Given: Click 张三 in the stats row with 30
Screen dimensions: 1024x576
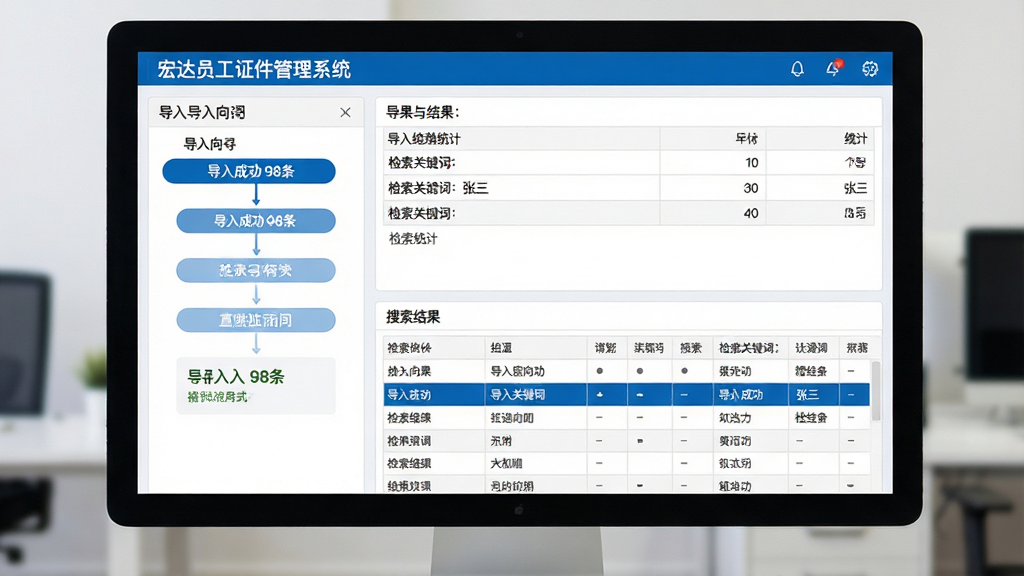Looking at the screenshot, I should [856, 188].
